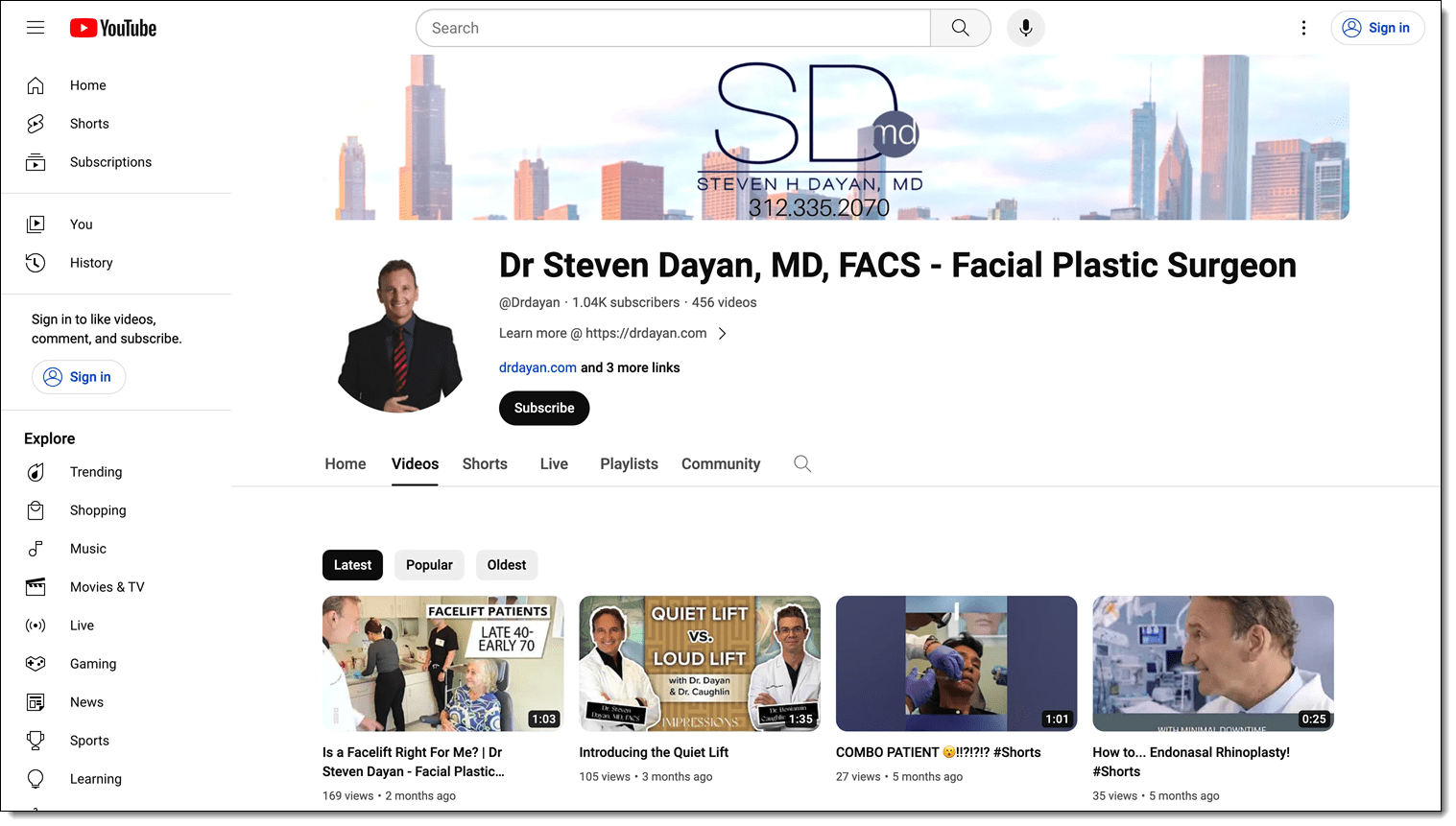Click the YouTube logo
The width and height of the screenshot is (1456, 826).
click(x=112, y=28)
